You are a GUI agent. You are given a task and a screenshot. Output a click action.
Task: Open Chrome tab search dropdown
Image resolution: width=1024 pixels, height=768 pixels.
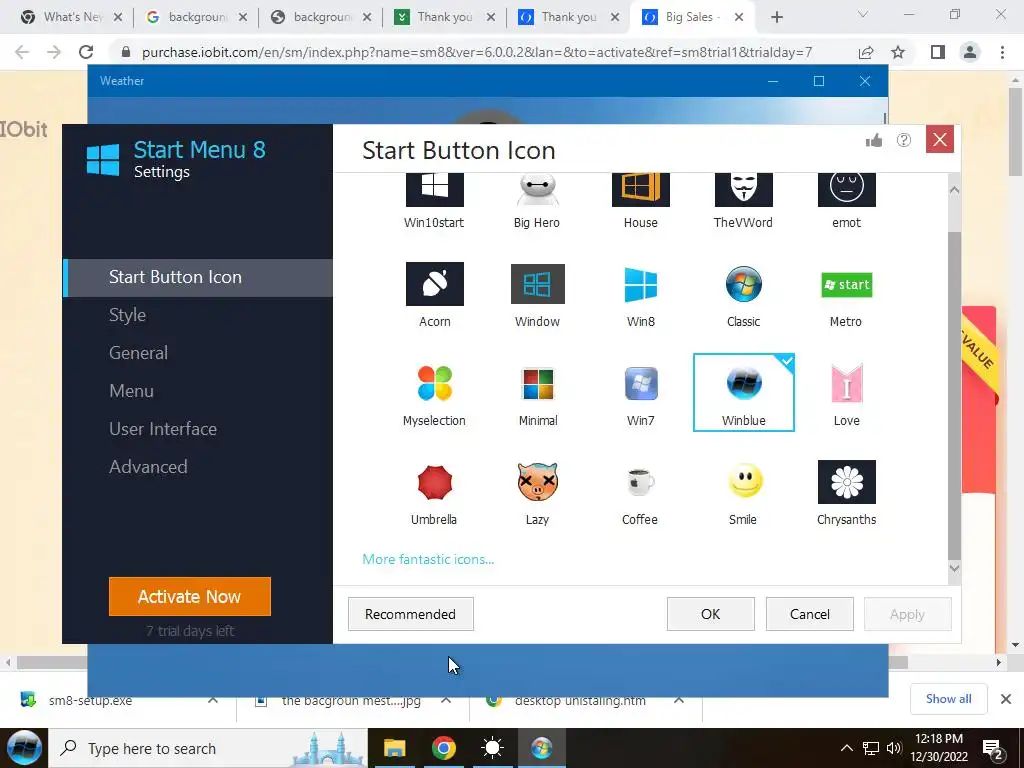tap(863, 14)
